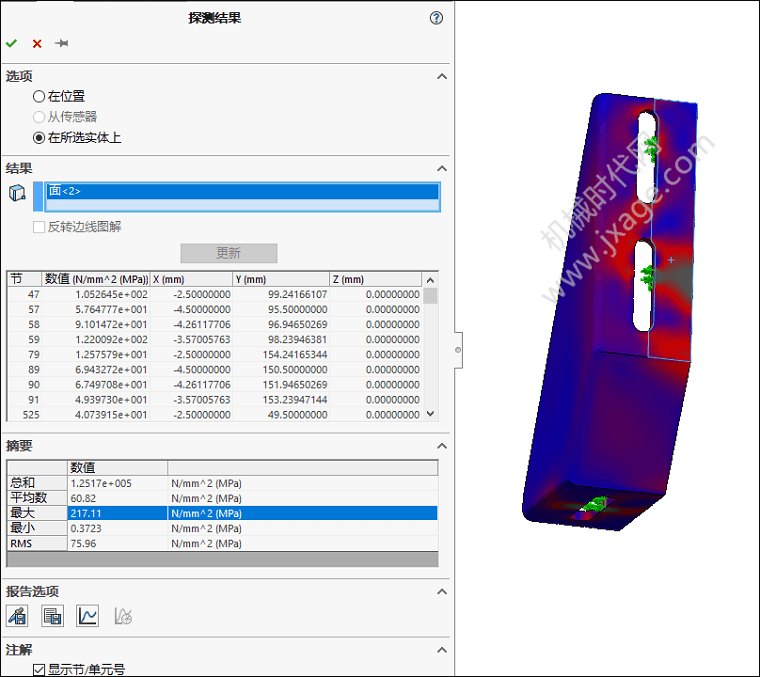Collapse the 注解 section

pyautogui.click(x=442, y=650)
